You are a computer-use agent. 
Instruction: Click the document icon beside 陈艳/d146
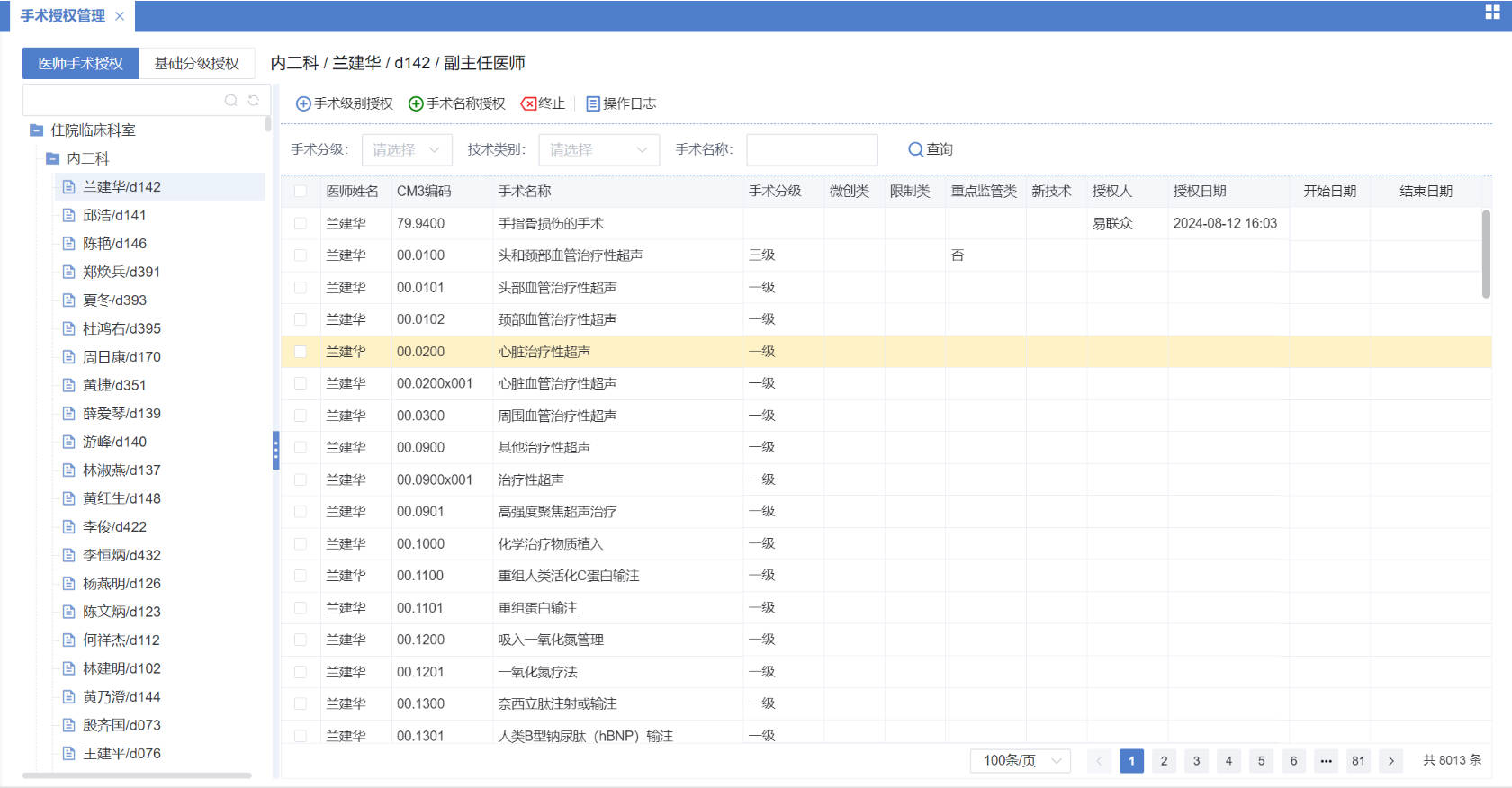click(x=68, y=243)
